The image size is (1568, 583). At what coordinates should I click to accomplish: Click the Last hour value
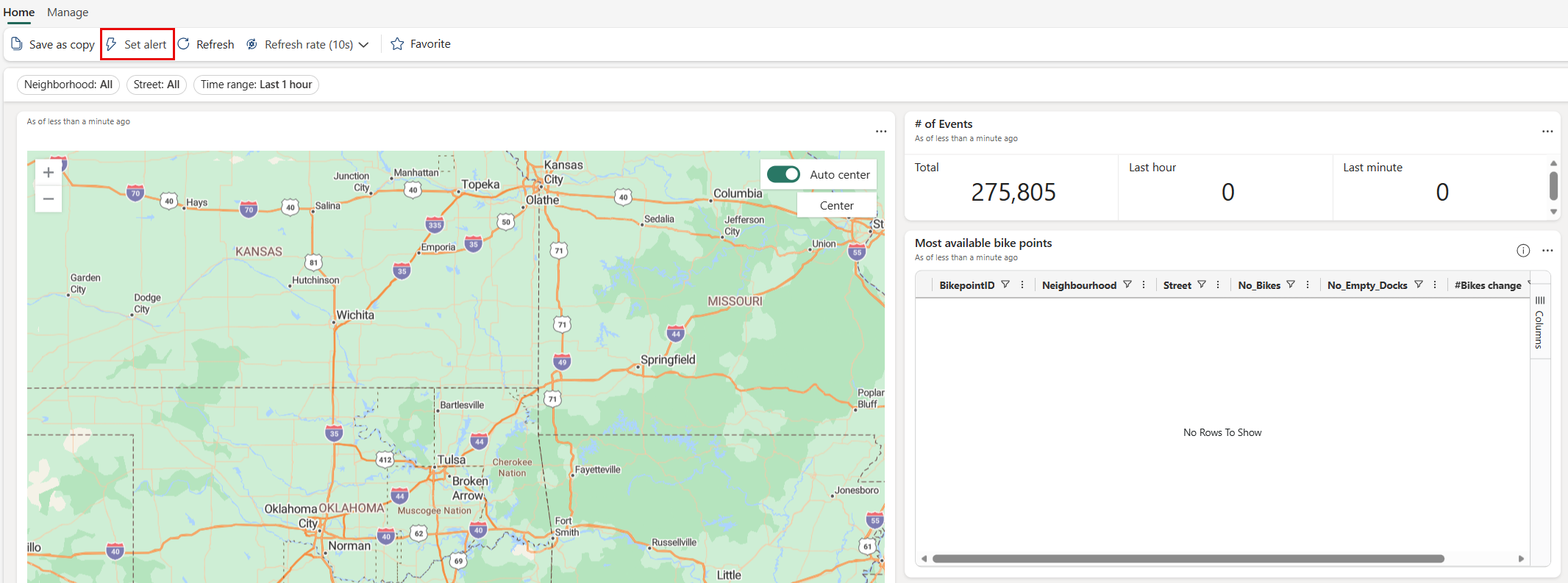(1228, 192)
